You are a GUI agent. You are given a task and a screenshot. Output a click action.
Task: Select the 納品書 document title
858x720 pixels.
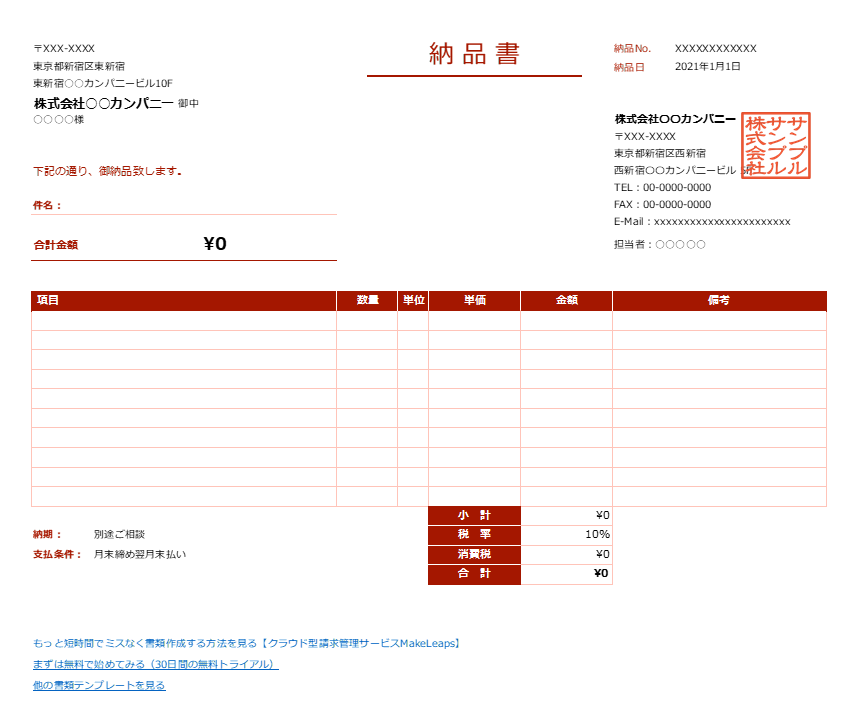coord(474,54)
